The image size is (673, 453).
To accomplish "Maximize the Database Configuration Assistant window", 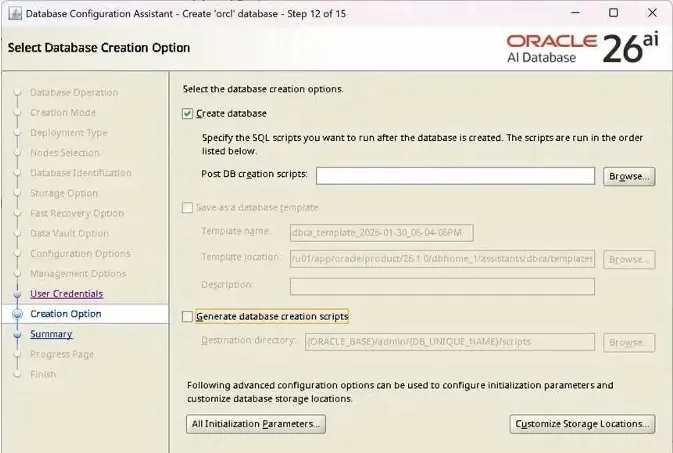I will (614, 13).
